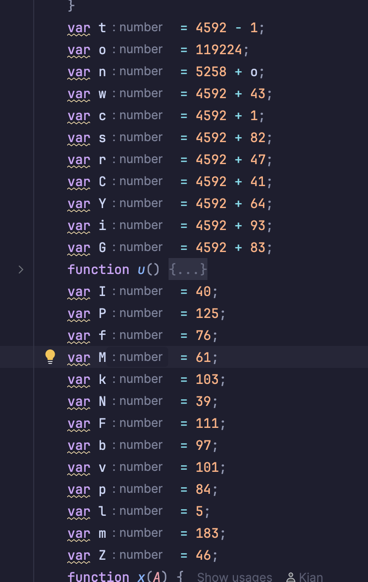Click the person icon beside Kian
Screen dimensions: 368x582
(x=291, y=577)
